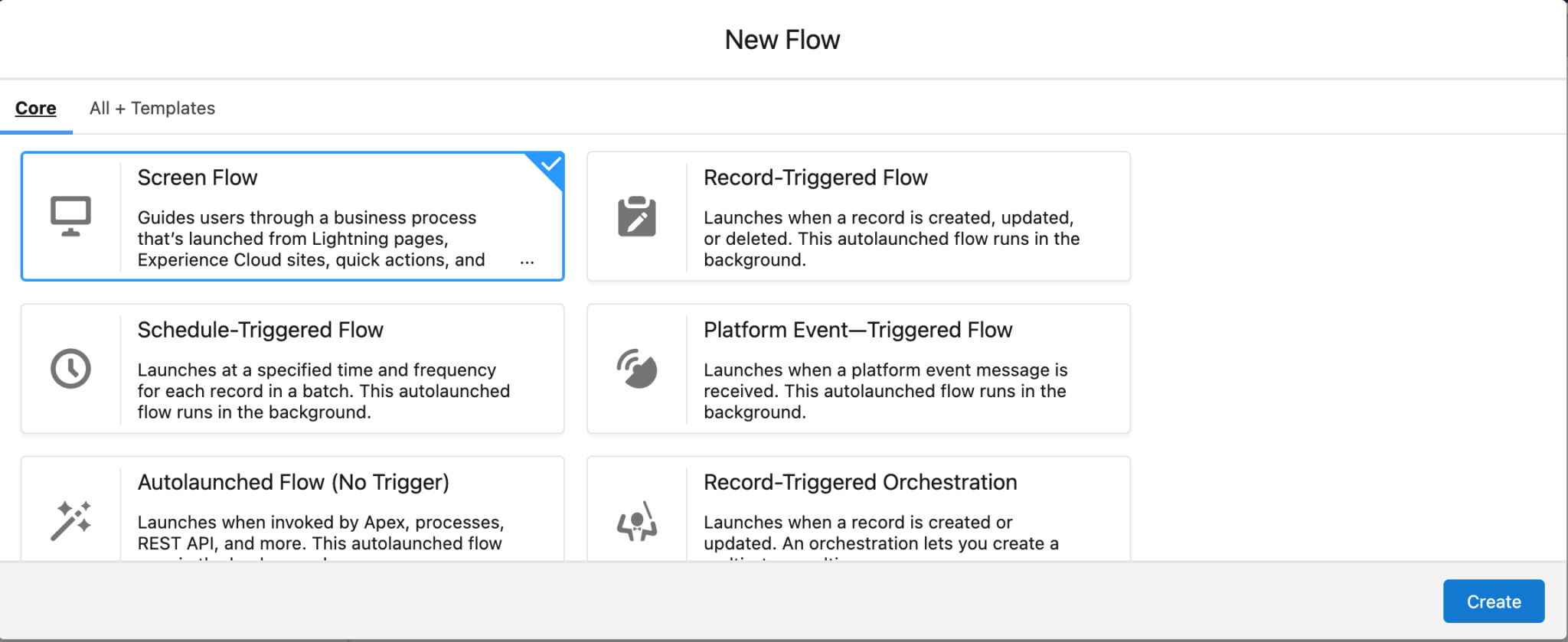Select the Autolaunched Flow (No Trigger) title
Image resolution: width=1568 pixels, height=642 pixels.
[x=293, y=482]
